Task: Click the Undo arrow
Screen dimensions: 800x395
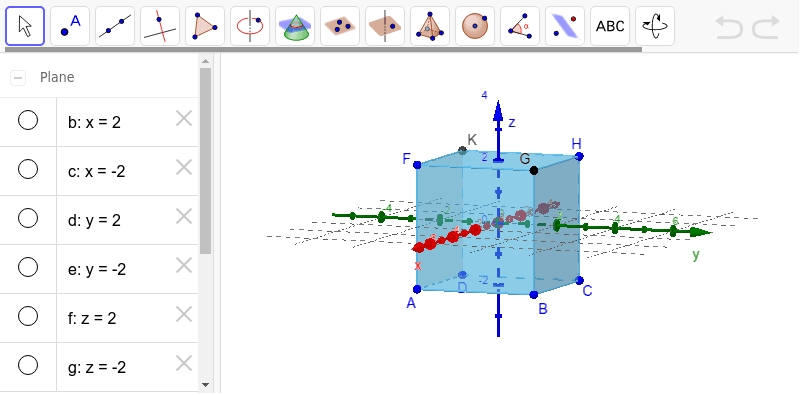Action: pyautogui.click(x=729, y=27)
